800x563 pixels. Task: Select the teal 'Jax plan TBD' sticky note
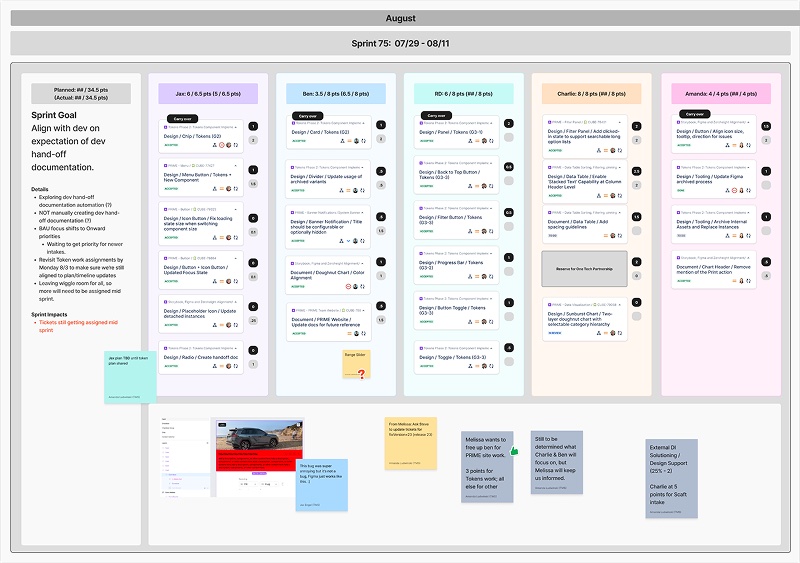[130, 377]
